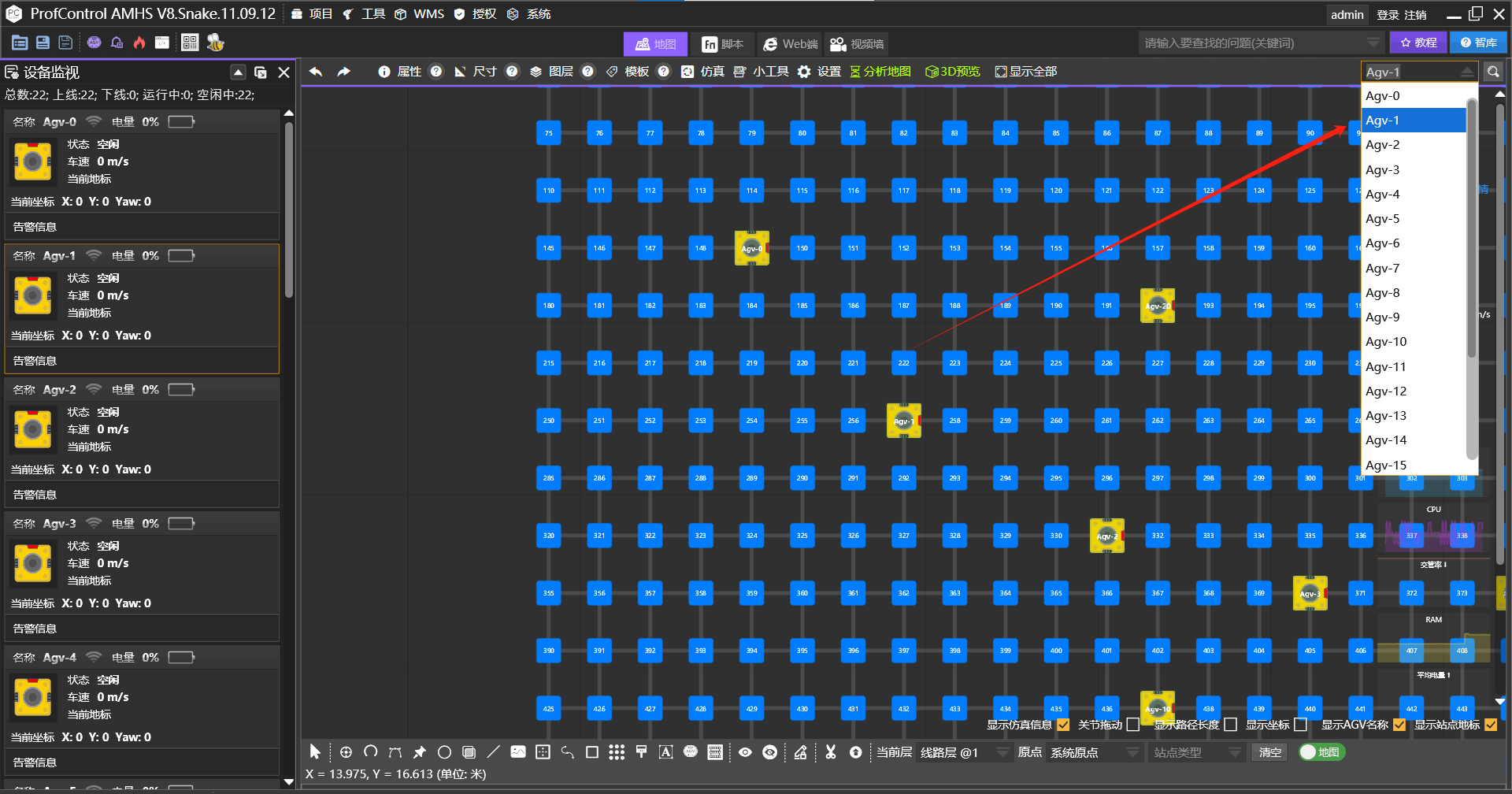Screen dimensions: 1512x794
Task: Collapse the Agv-1 combo box arrow
Action: (1467, 72)
